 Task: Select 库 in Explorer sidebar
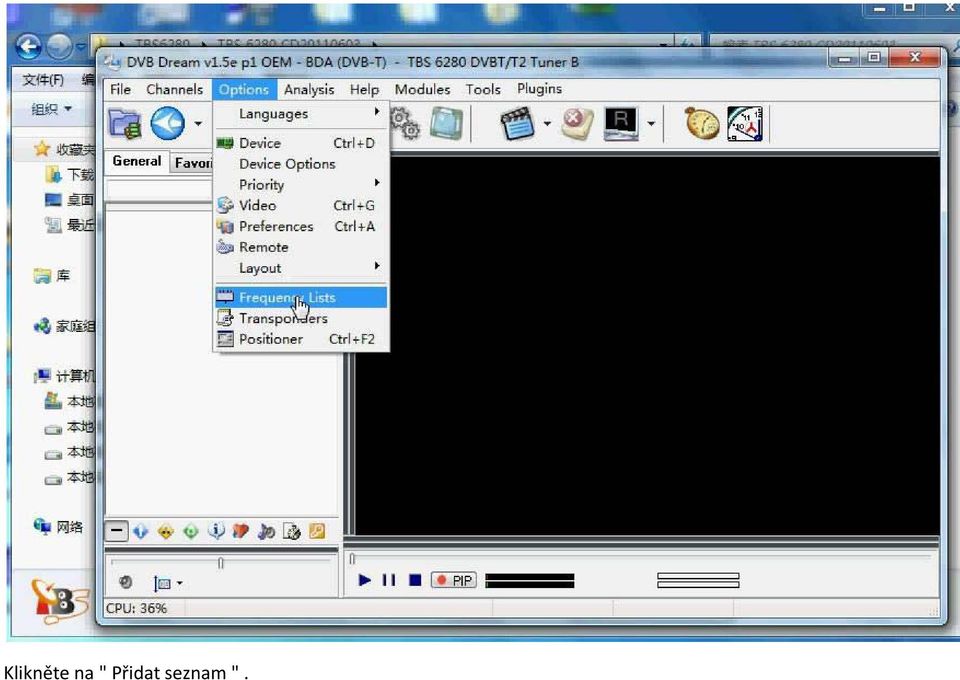coord(52,276)
